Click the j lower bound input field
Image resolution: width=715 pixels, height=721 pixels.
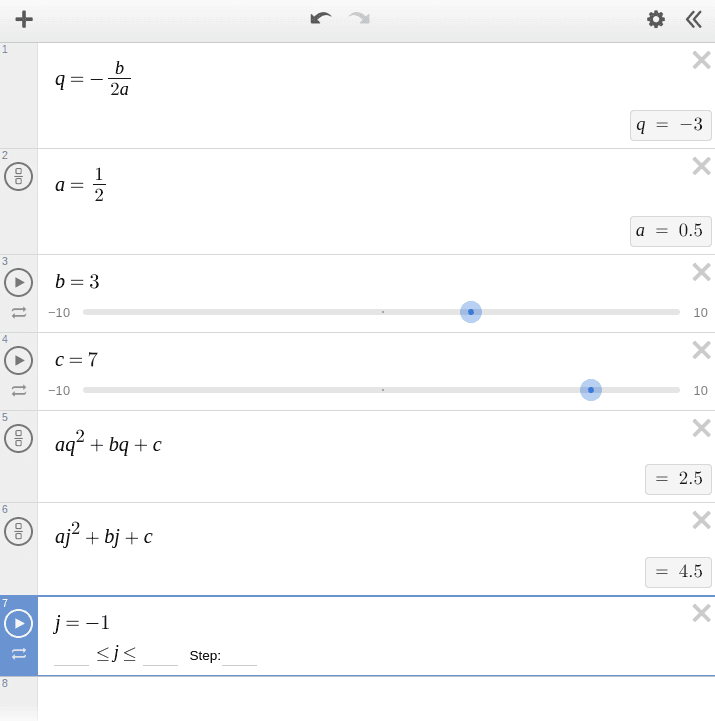point(71,656)
